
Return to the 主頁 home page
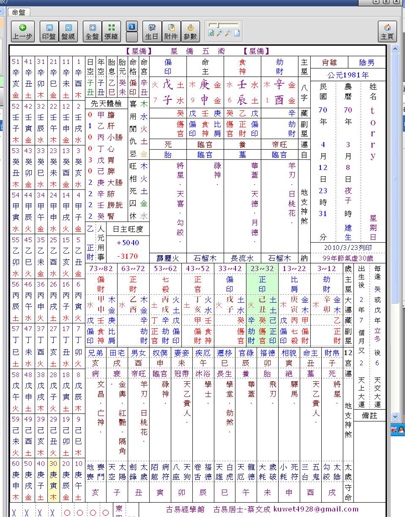(x=387, y=31)
